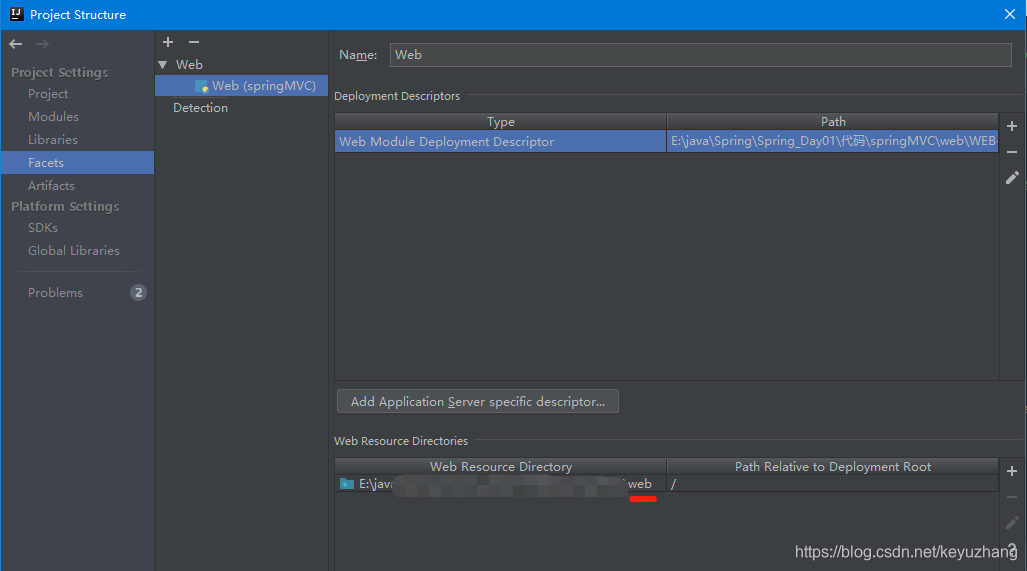Select the web resource directory row

click(x=666, y=484)
